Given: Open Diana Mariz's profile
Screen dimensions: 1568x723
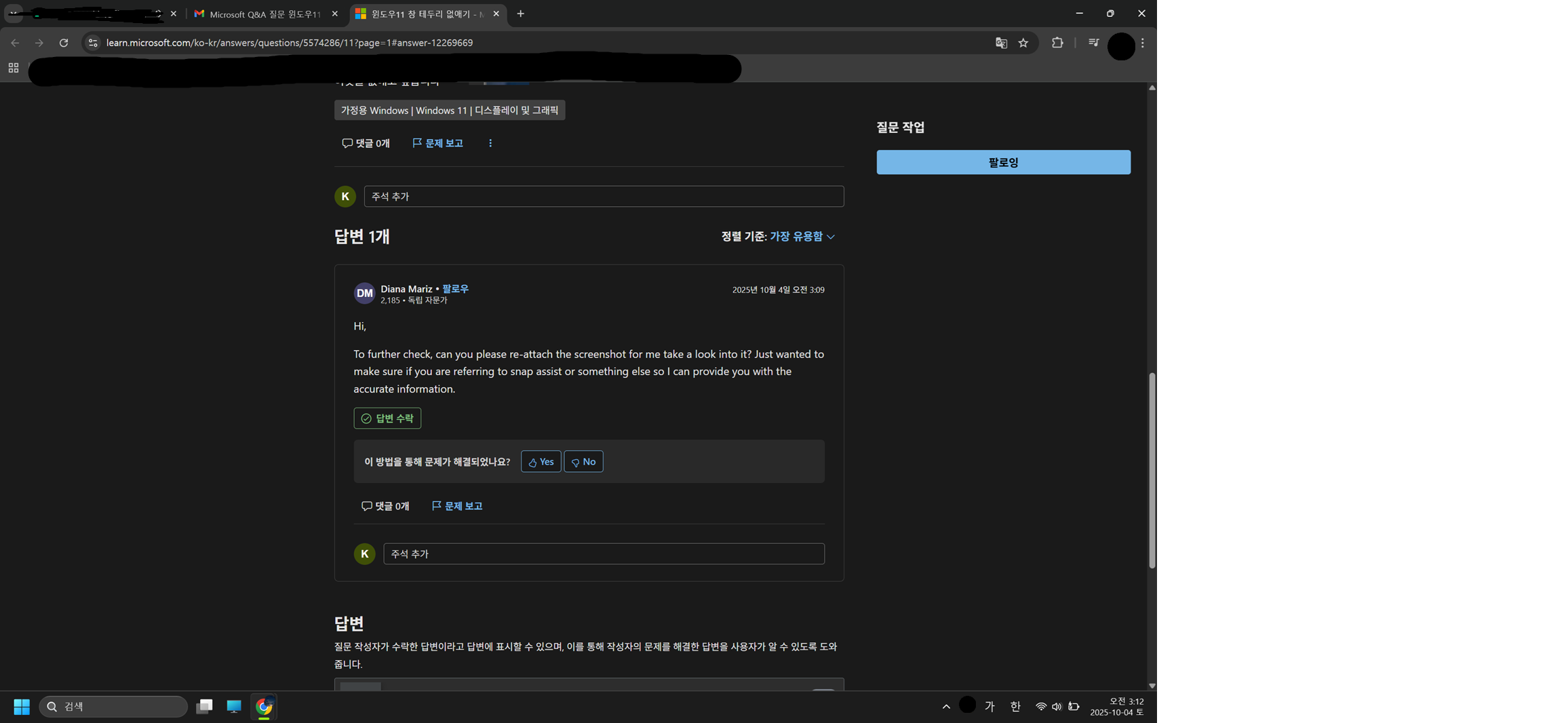Looking at the screenshot, I should (x=406, y=289).
